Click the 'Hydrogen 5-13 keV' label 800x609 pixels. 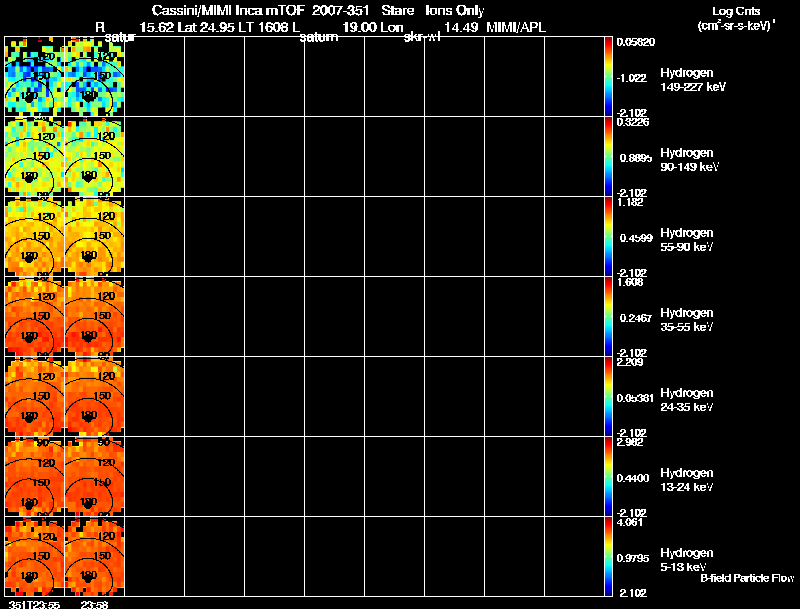[687, 560]
